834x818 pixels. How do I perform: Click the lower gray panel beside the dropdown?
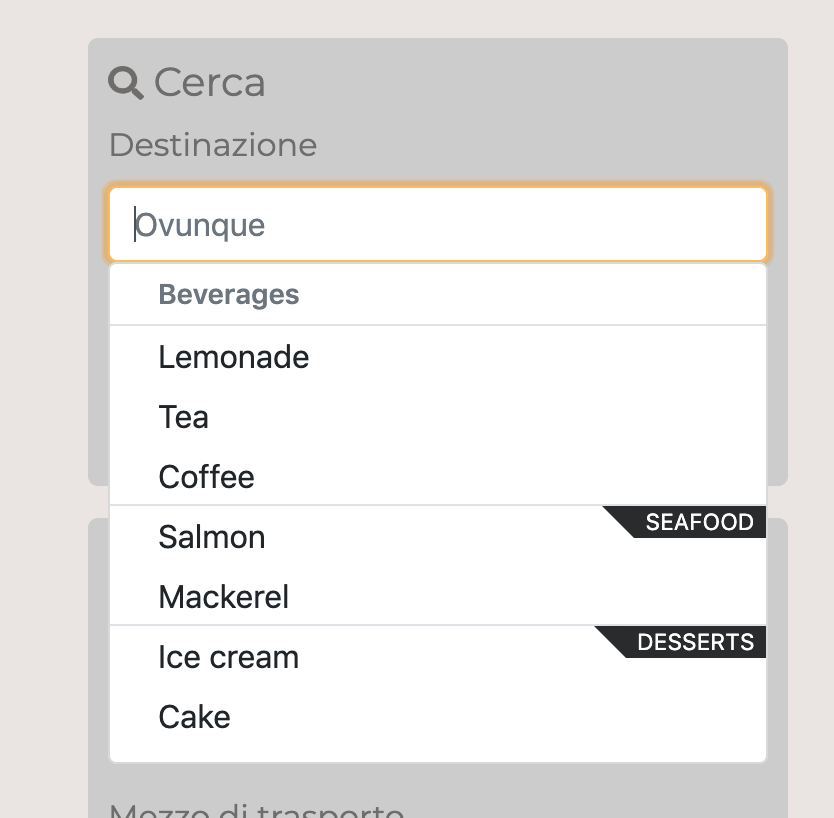(778, 650)
